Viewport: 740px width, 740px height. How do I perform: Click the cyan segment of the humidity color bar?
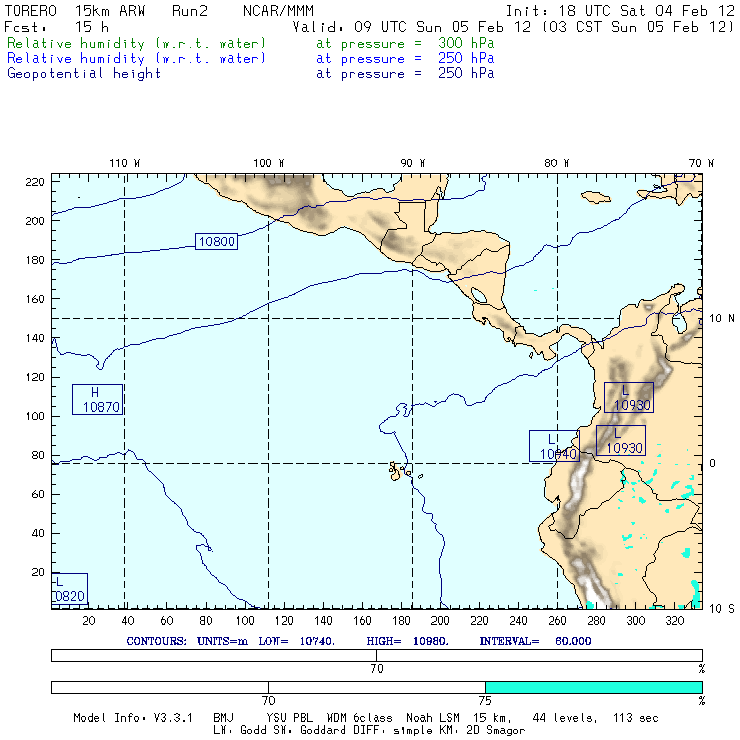pyautogui.click(x=594, y=687)
